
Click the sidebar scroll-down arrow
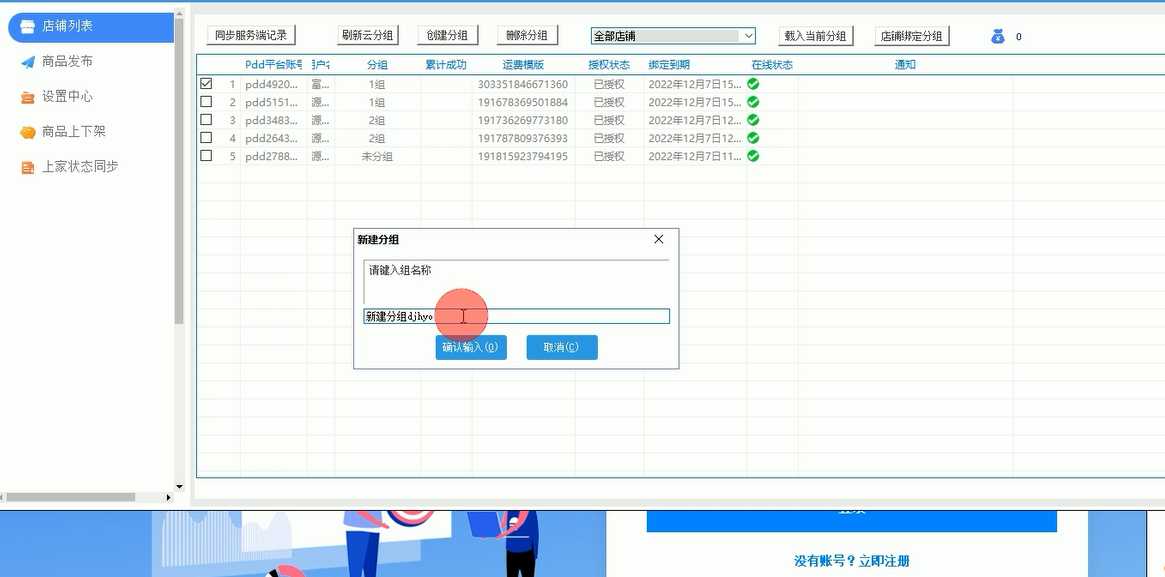179,487
